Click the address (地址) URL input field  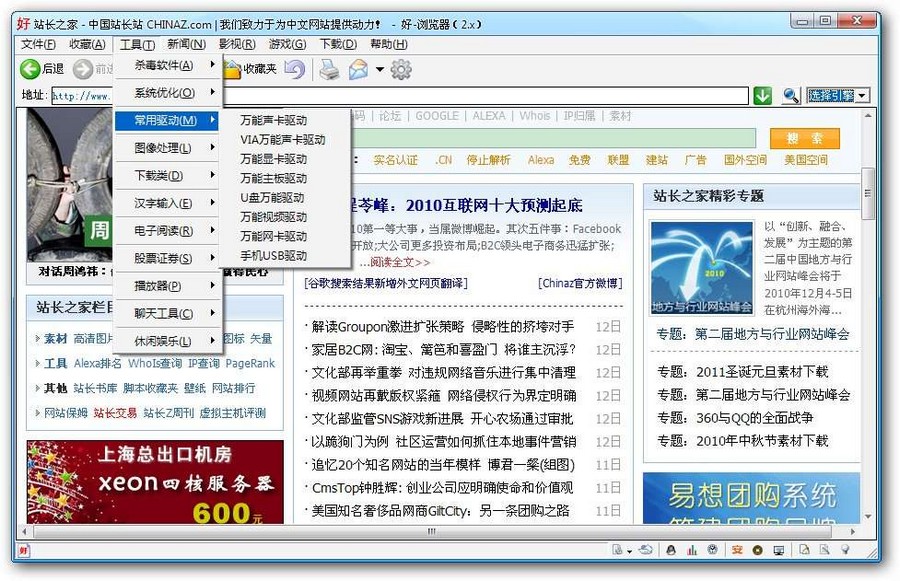point(399,96)
